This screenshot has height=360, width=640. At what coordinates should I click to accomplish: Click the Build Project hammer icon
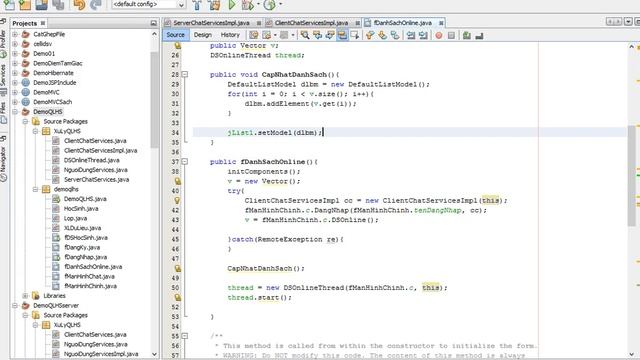pyautogui.click(x=197, y=4)
